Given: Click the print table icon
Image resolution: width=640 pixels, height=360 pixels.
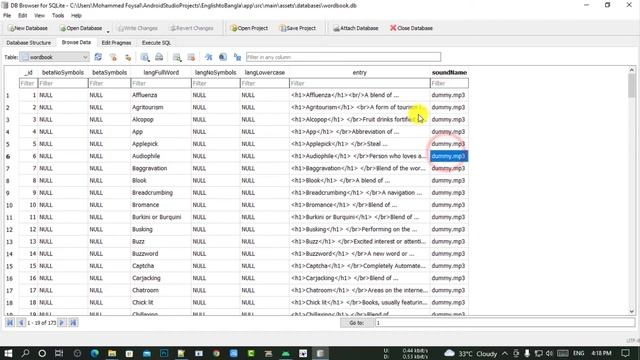Looking at the screenshot, I should pos(159,57).
